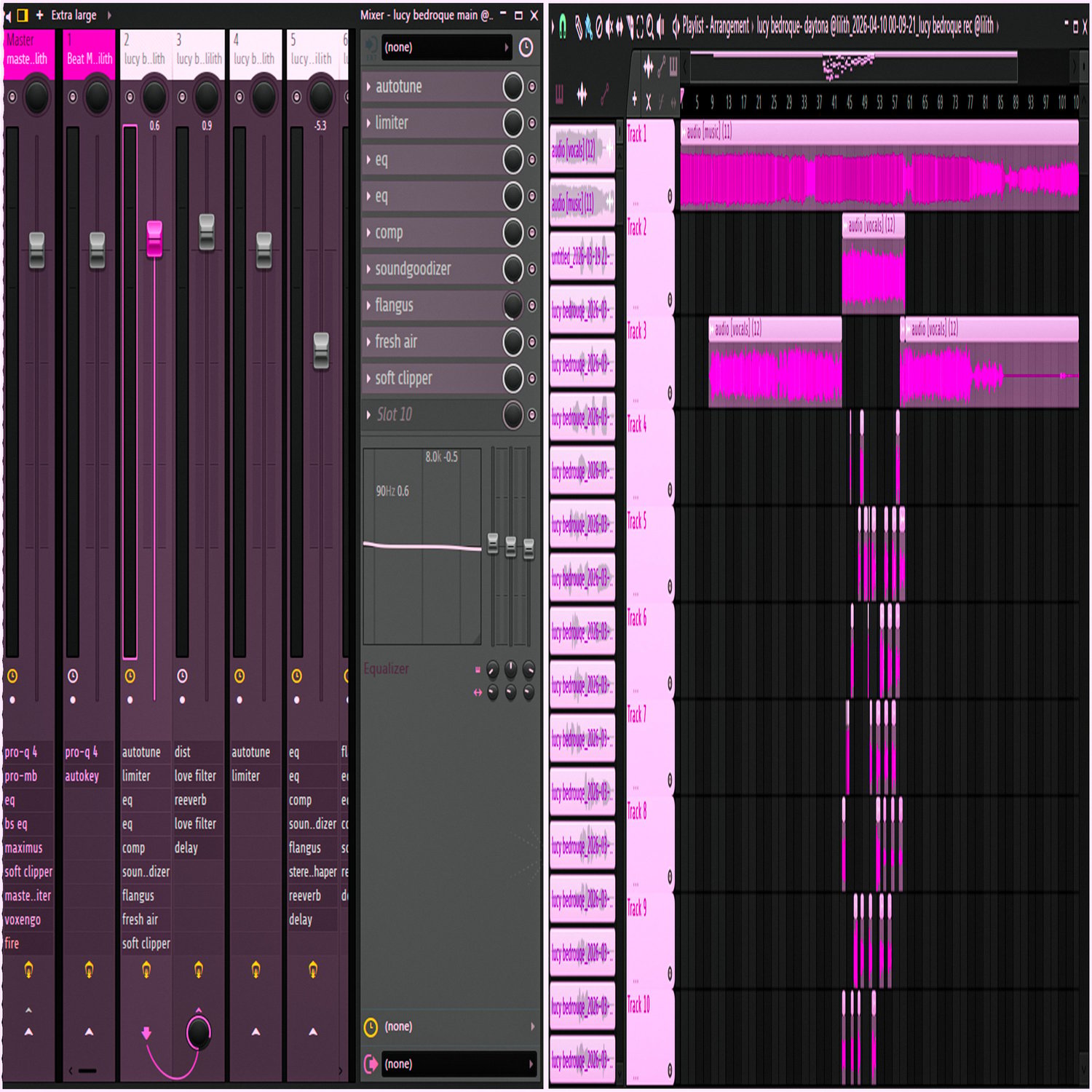Click the output routing icon beside bottom (none)
This screenshot has height=1092, width=1092.
(x=371, y=1064)
